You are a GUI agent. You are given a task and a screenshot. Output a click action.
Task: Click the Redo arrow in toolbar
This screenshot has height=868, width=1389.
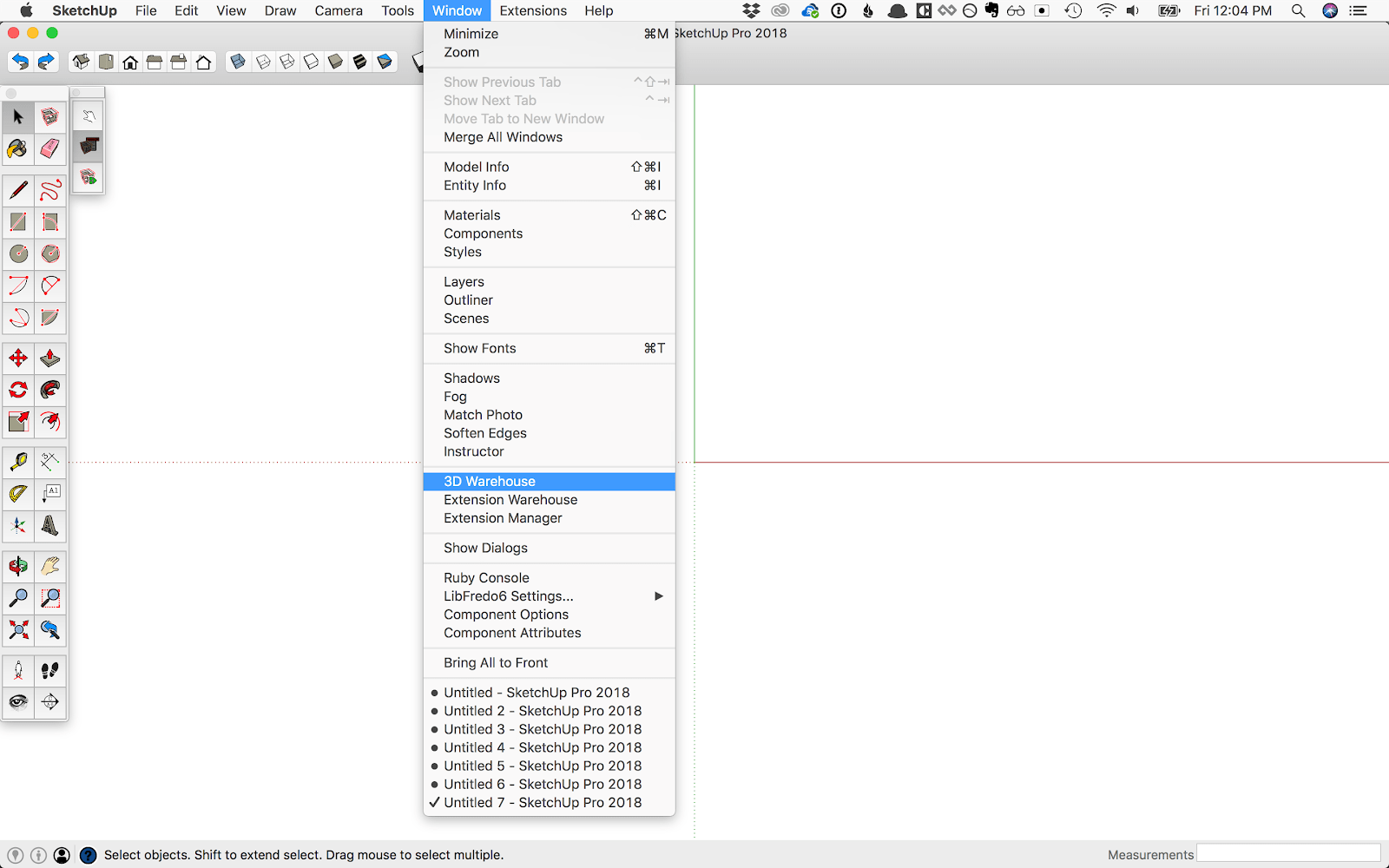[46, 62]
